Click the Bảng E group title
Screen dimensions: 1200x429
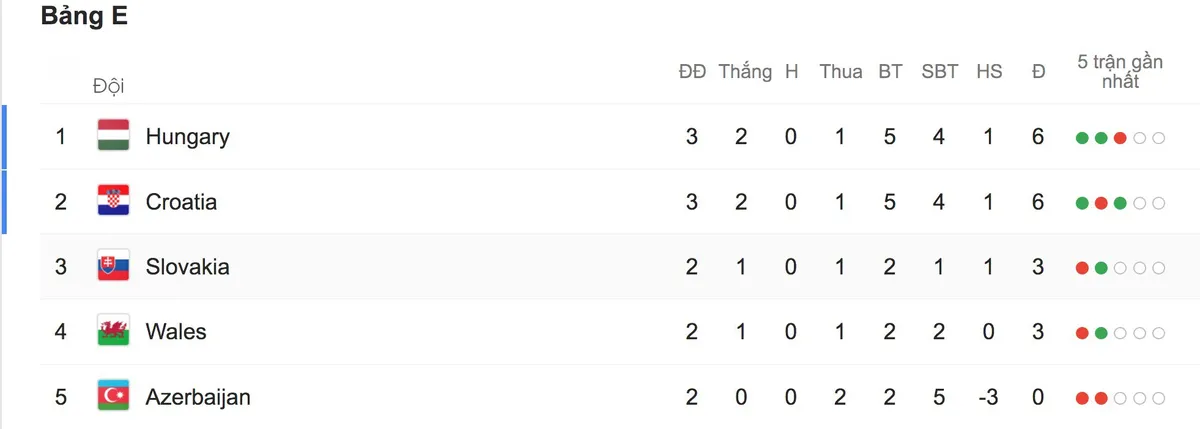point(84,17)
